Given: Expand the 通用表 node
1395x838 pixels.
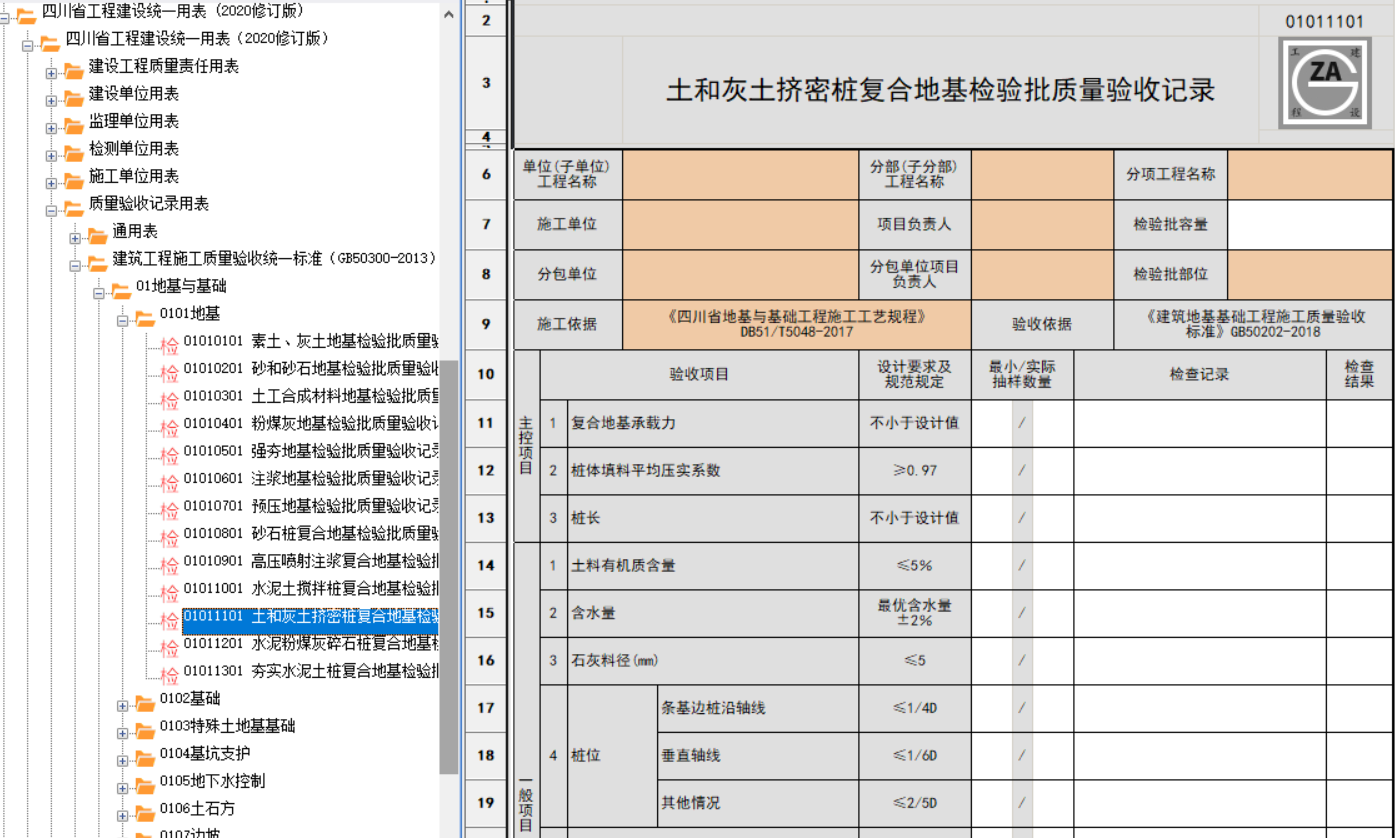Looking at the screenshot, I should [75, 237].
